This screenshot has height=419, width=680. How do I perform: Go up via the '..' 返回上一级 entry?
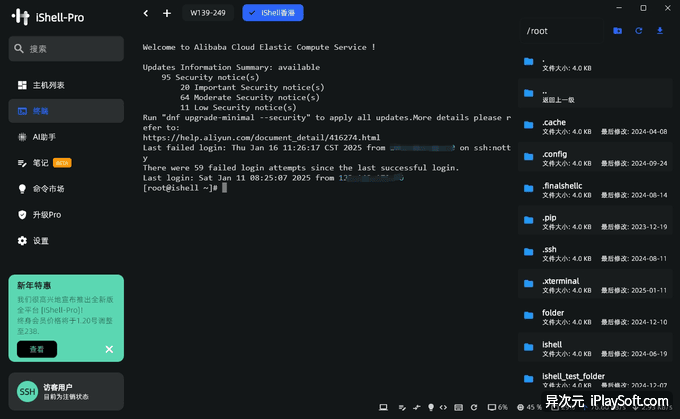(x=595, y=94)
